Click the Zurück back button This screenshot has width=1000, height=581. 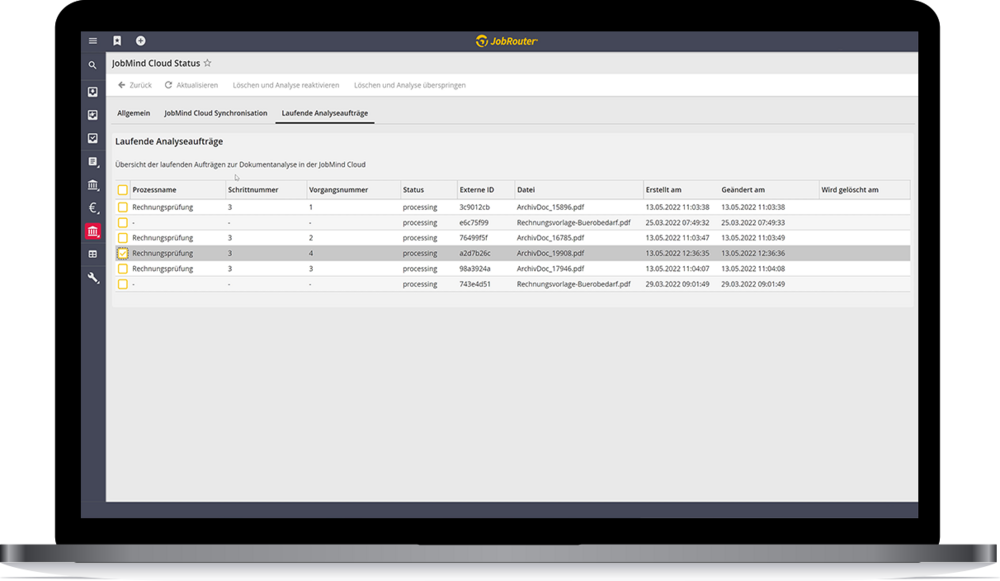point(135,85)
